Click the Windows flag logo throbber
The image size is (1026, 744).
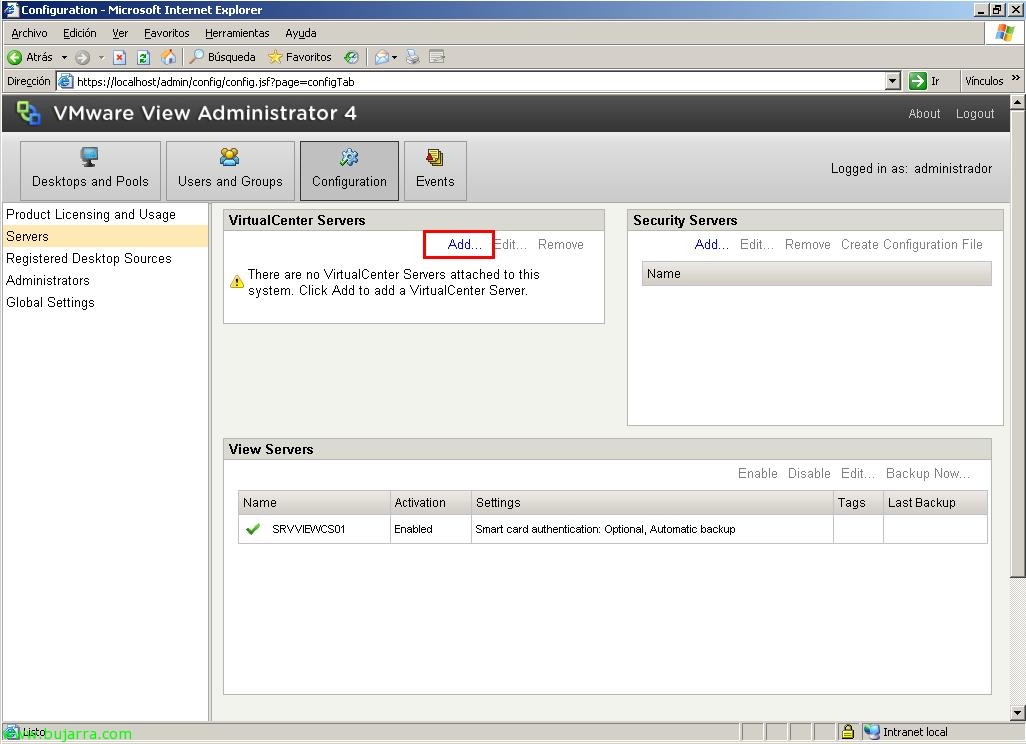pyautogui.click(x=1004, y=33)
